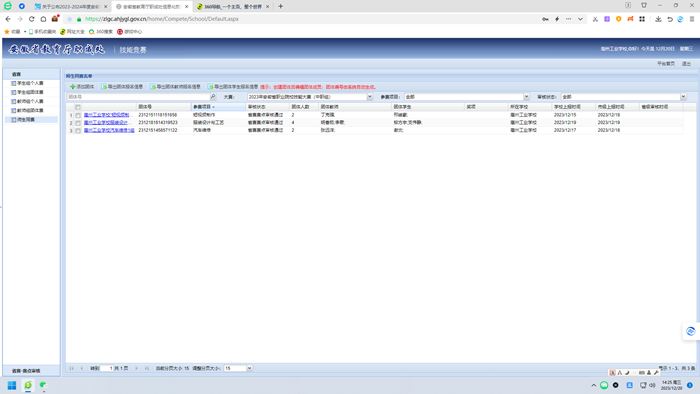Click the green plus 添加团体 button
This screenshot has width=700, height=394.
[82, 87]
